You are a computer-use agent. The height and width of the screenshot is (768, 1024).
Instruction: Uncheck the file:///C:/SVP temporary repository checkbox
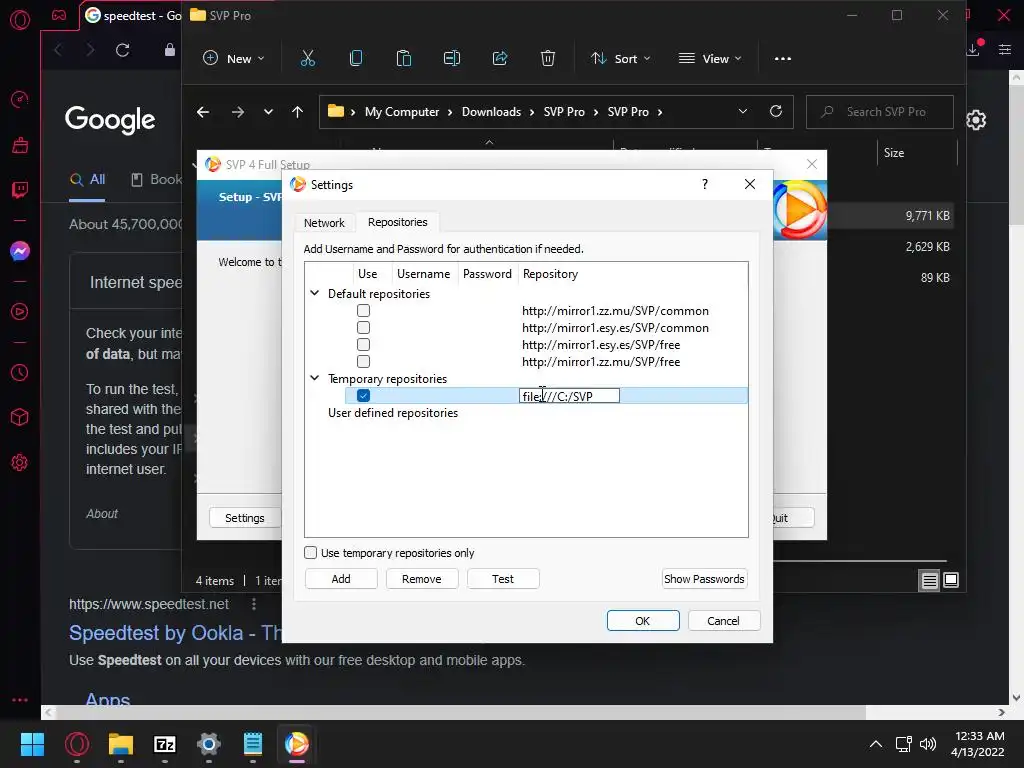click(x=364, y=396)
